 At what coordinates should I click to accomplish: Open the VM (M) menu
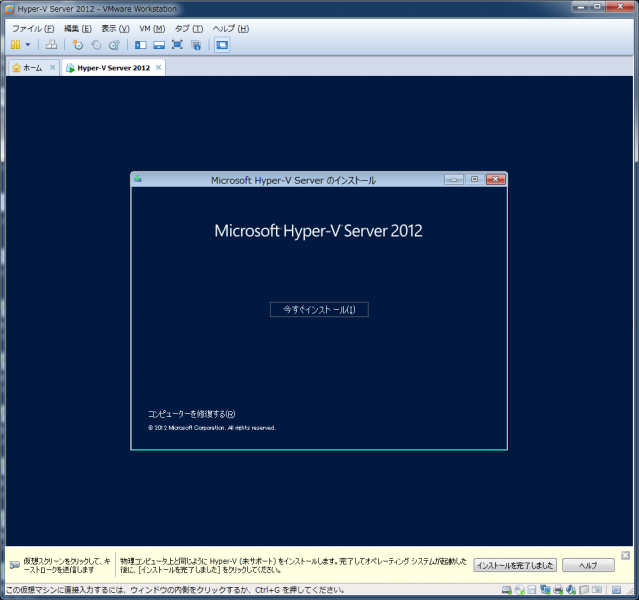point(152,29)
